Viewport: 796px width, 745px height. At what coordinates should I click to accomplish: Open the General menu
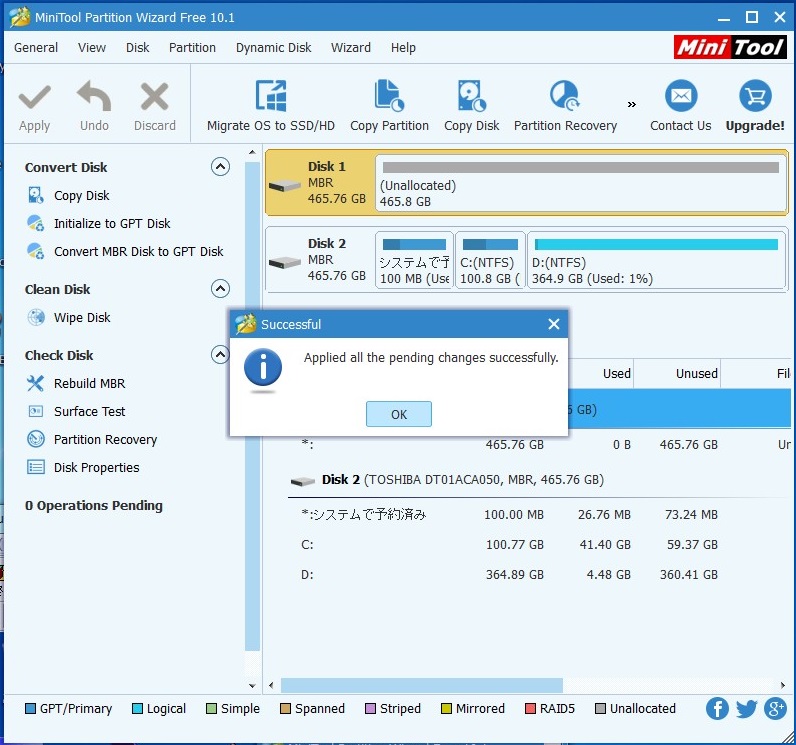coord(36,47)
